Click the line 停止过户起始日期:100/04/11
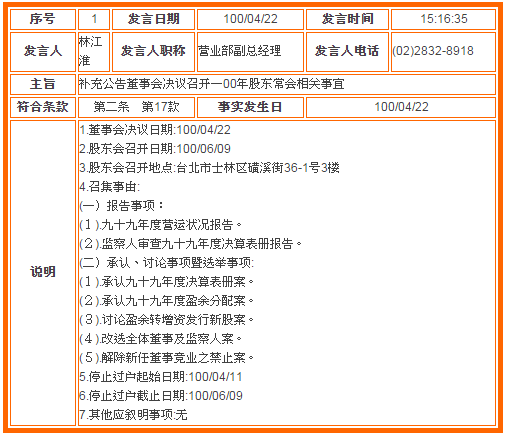This screenshot has height=435, width=507. pyautogui.click(x=161, y=377)
